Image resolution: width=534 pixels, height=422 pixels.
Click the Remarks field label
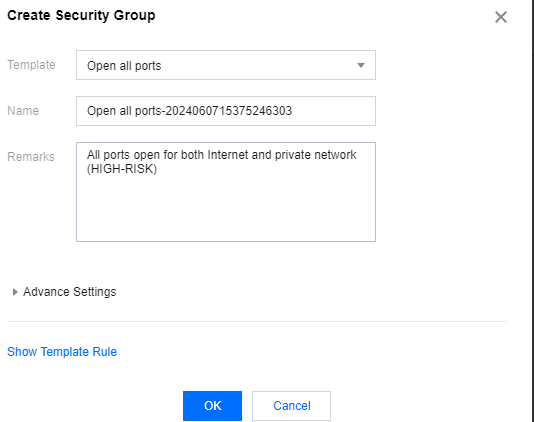[x=31, y=157]
